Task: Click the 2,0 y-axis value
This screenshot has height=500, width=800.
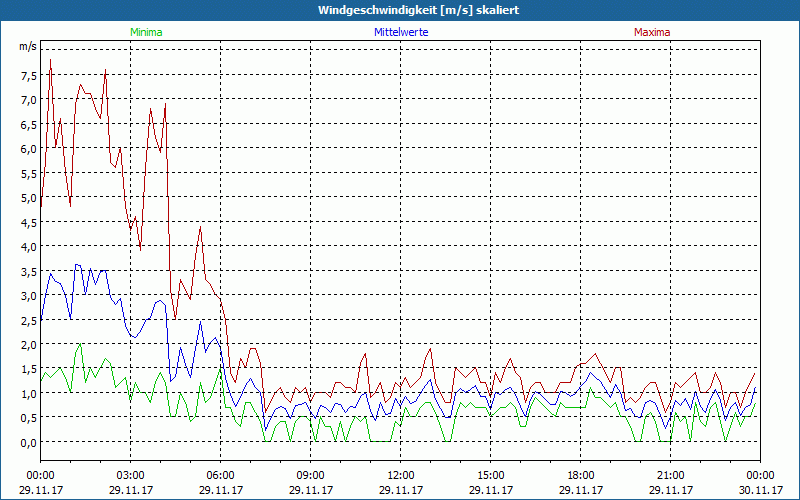Action: point(29,345)
